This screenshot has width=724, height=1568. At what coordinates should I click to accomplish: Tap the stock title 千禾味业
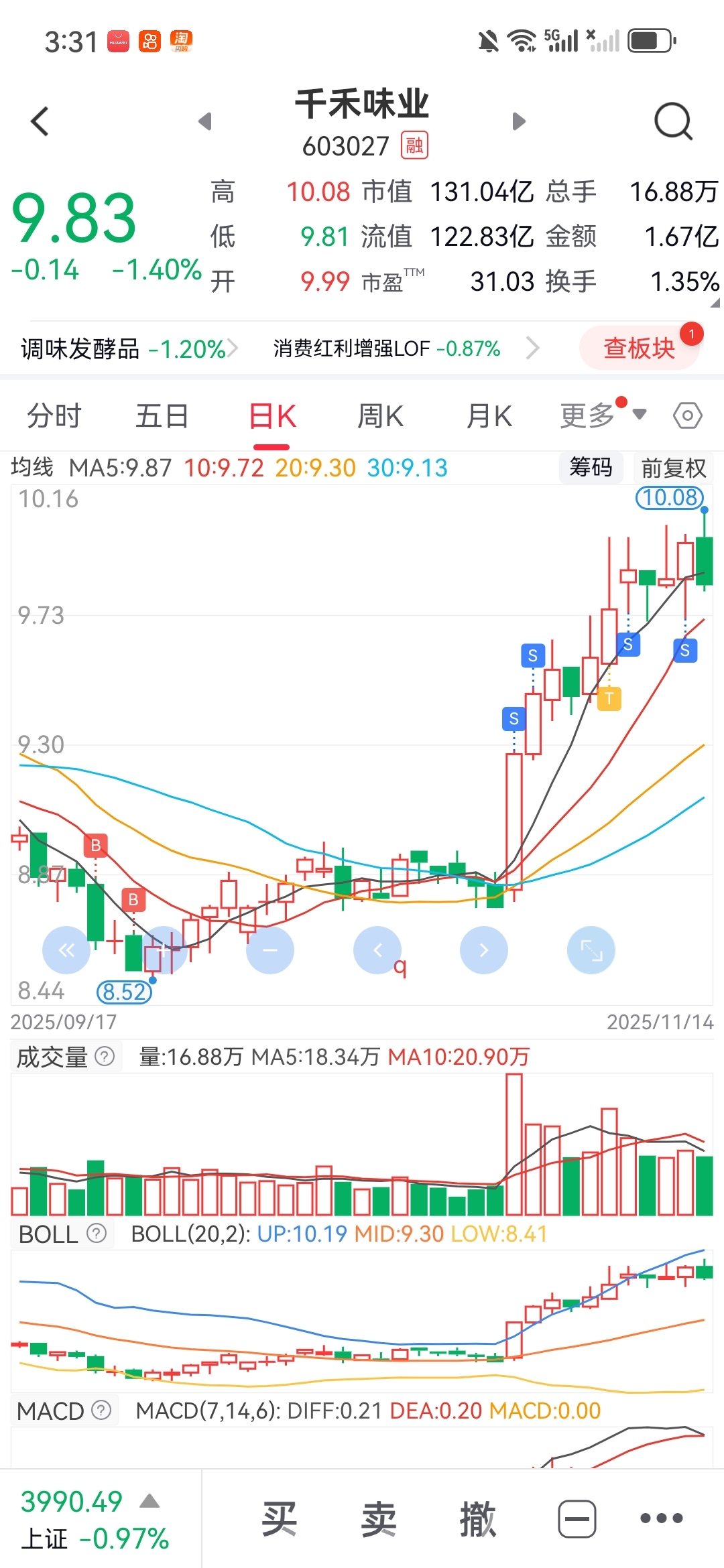(x=362, y=104)
